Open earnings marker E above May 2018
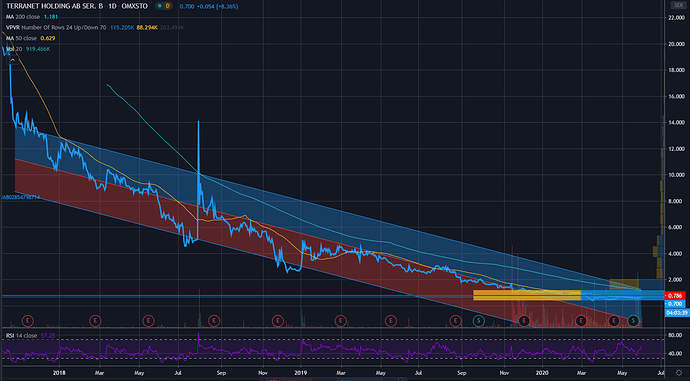690x381 pixels. [x=148, y=321]
